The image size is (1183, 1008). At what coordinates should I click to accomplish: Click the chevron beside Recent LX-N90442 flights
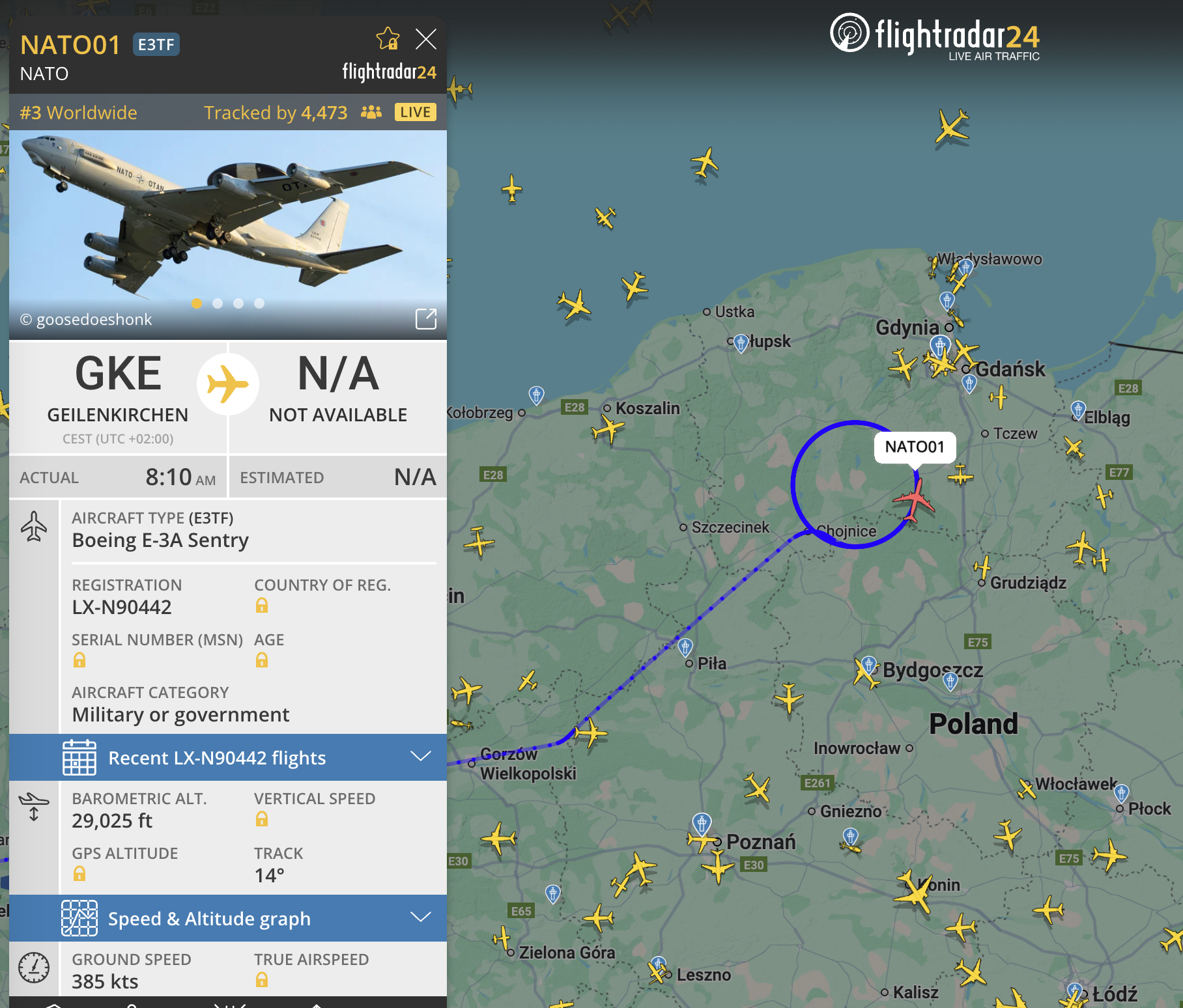click(x=421, y=756)
